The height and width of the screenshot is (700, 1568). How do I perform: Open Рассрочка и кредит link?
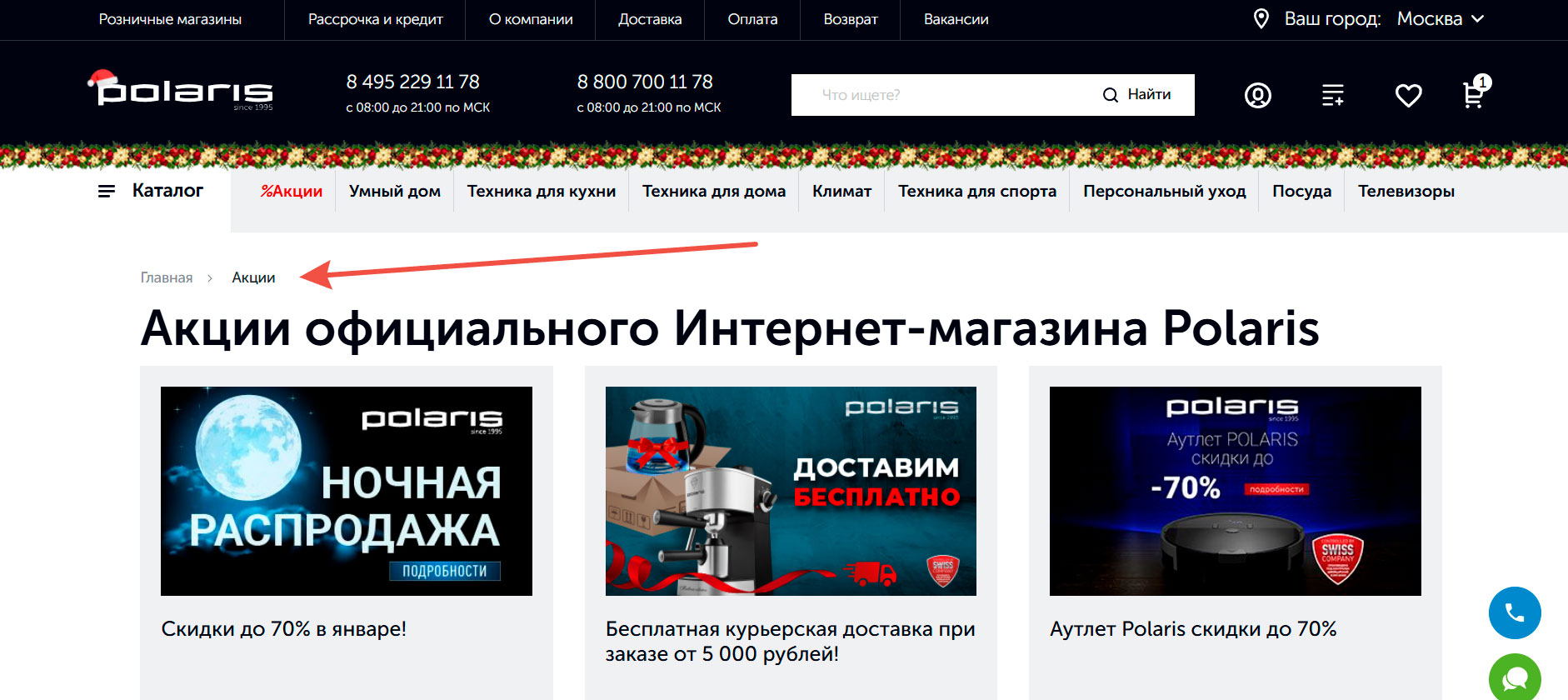[x=376, y=19]
